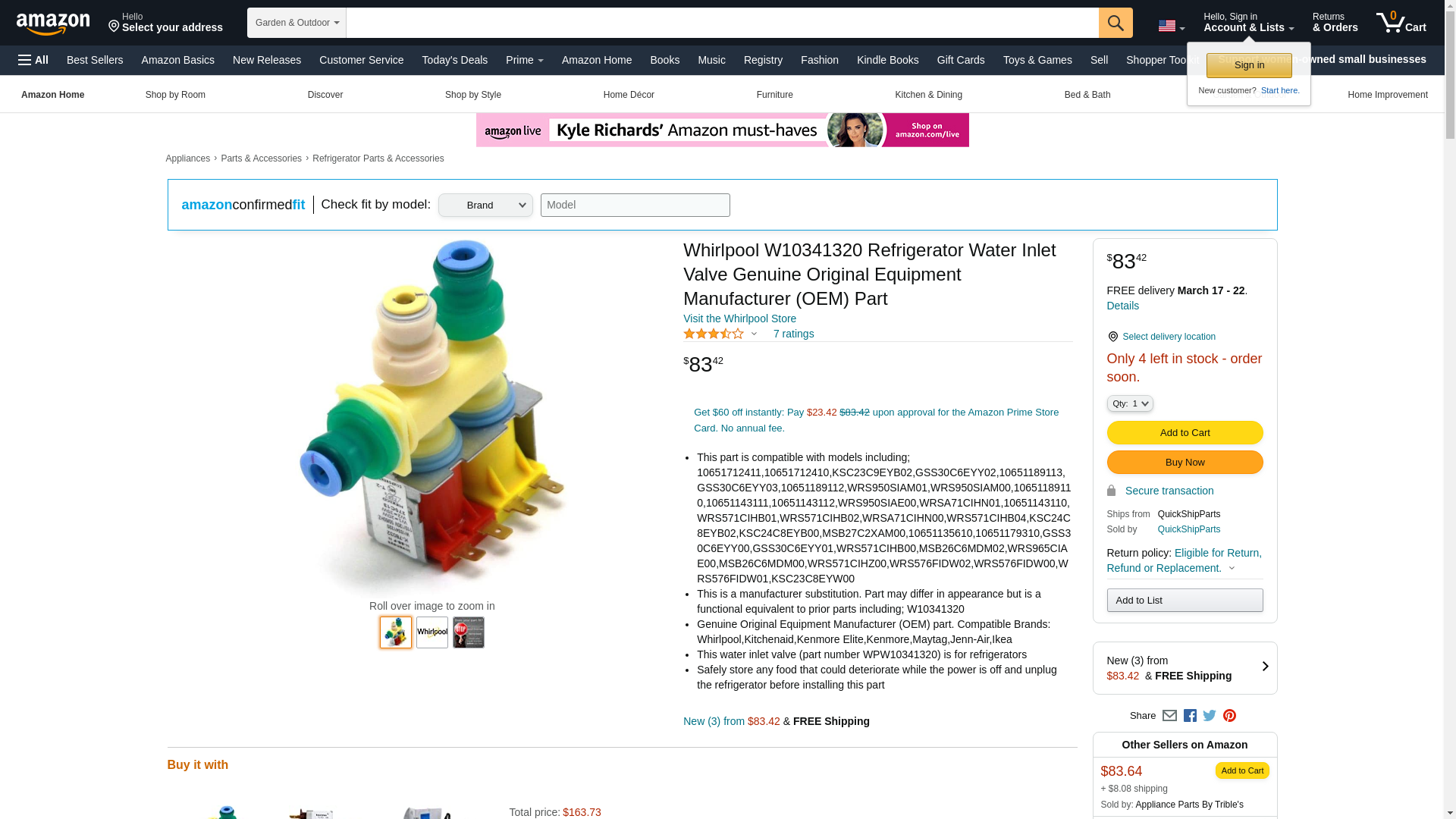The image size is (1456, 819).
Task: Click the Amazon logo
Action: pos(53,24)
